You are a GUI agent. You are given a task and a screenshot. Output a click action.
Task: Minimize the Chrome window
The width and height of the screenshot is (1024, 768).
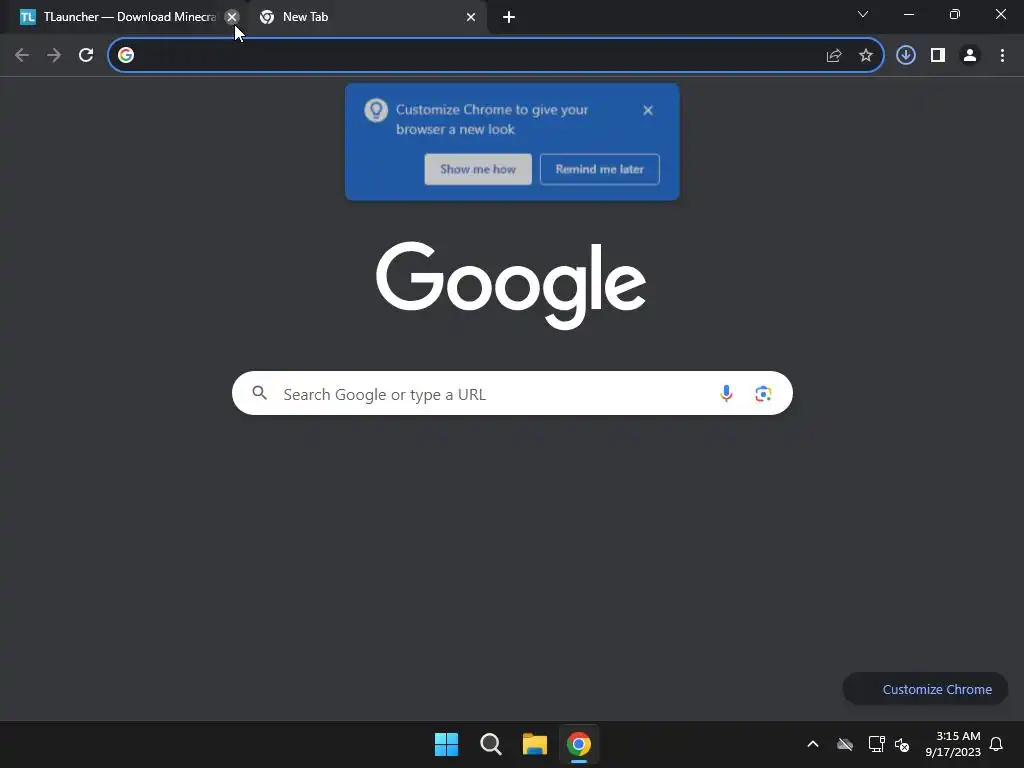pyautogui.click(x=909, y=14)
